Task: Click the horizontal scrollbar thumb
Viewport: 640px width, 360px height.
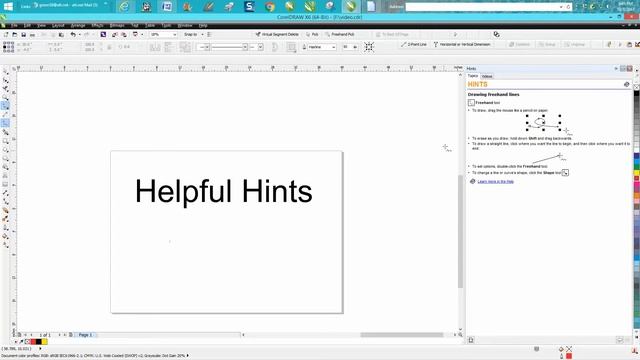Action: tap(402, 335)
